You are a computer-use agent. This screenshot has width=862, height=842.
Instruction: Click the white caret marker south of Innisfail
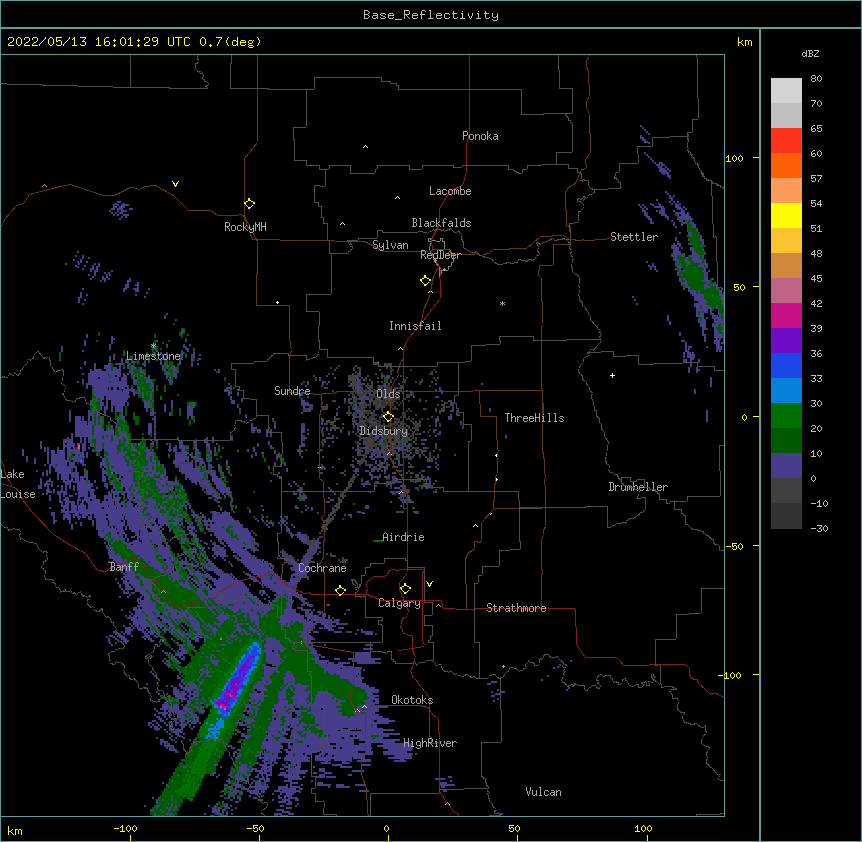pos(400,348)
